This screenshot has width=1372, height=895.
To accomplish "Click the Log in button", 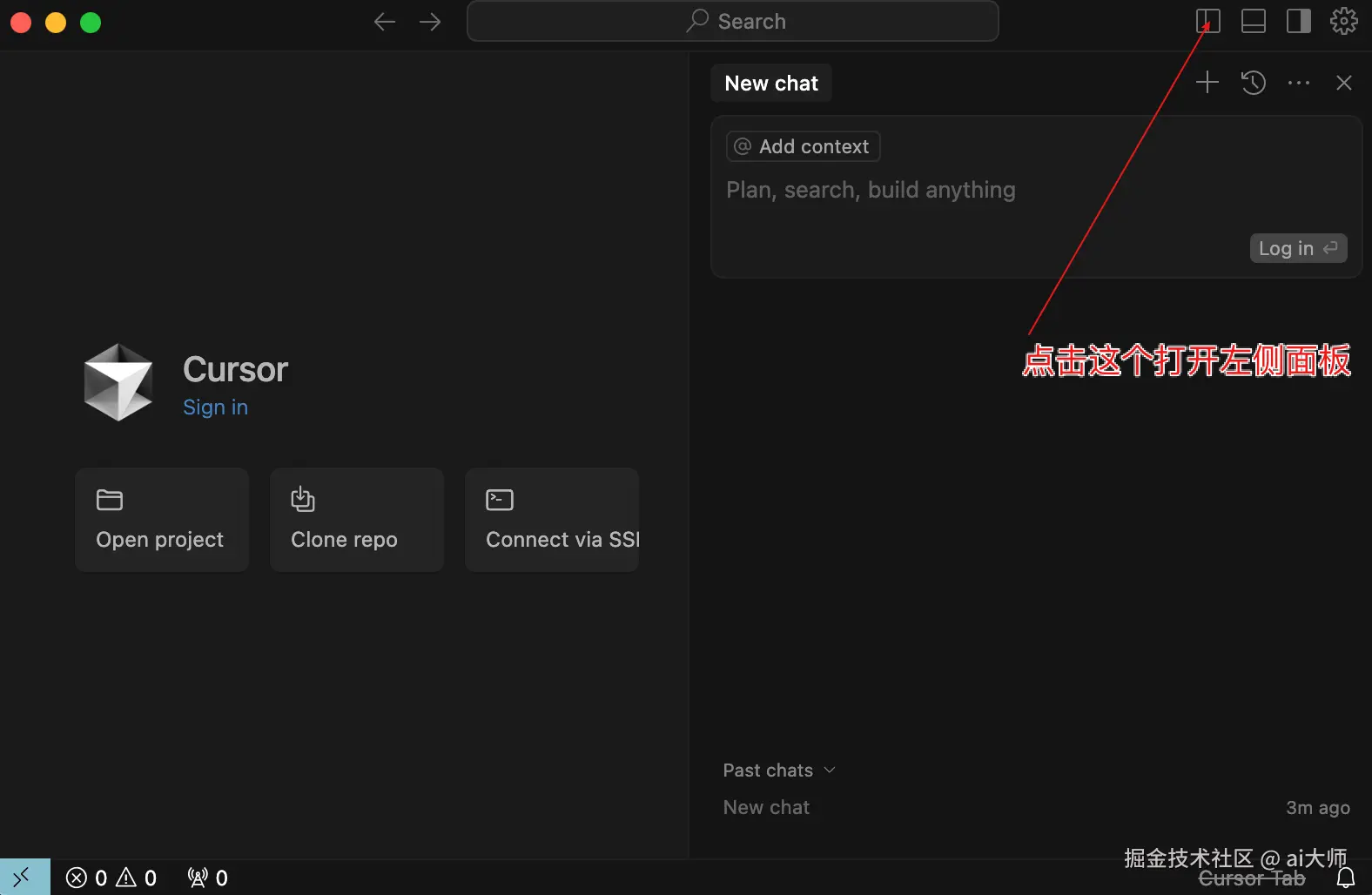I will click(1298, 248).
